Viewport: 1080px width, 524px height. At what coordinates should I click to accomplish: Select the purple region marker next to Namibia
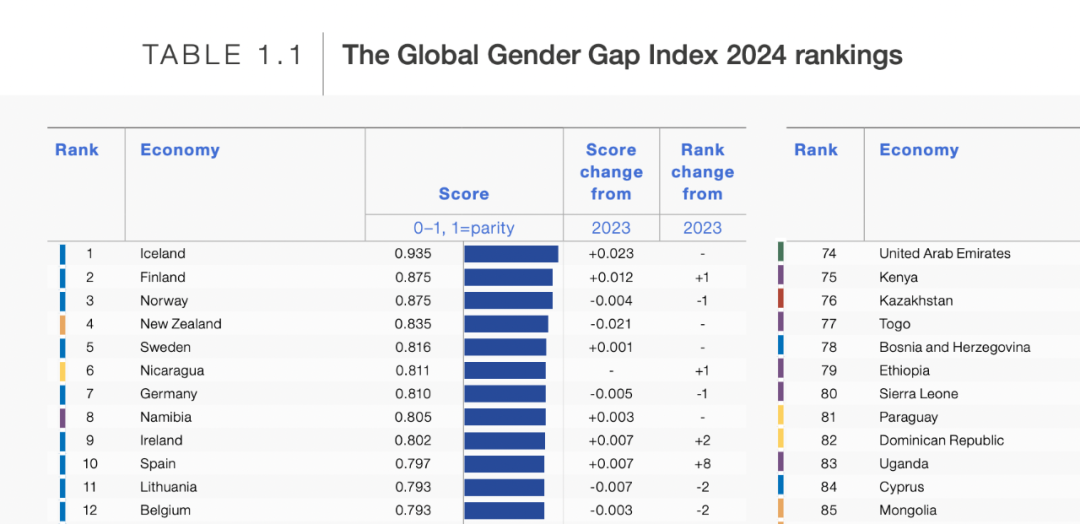click(63, 417)
